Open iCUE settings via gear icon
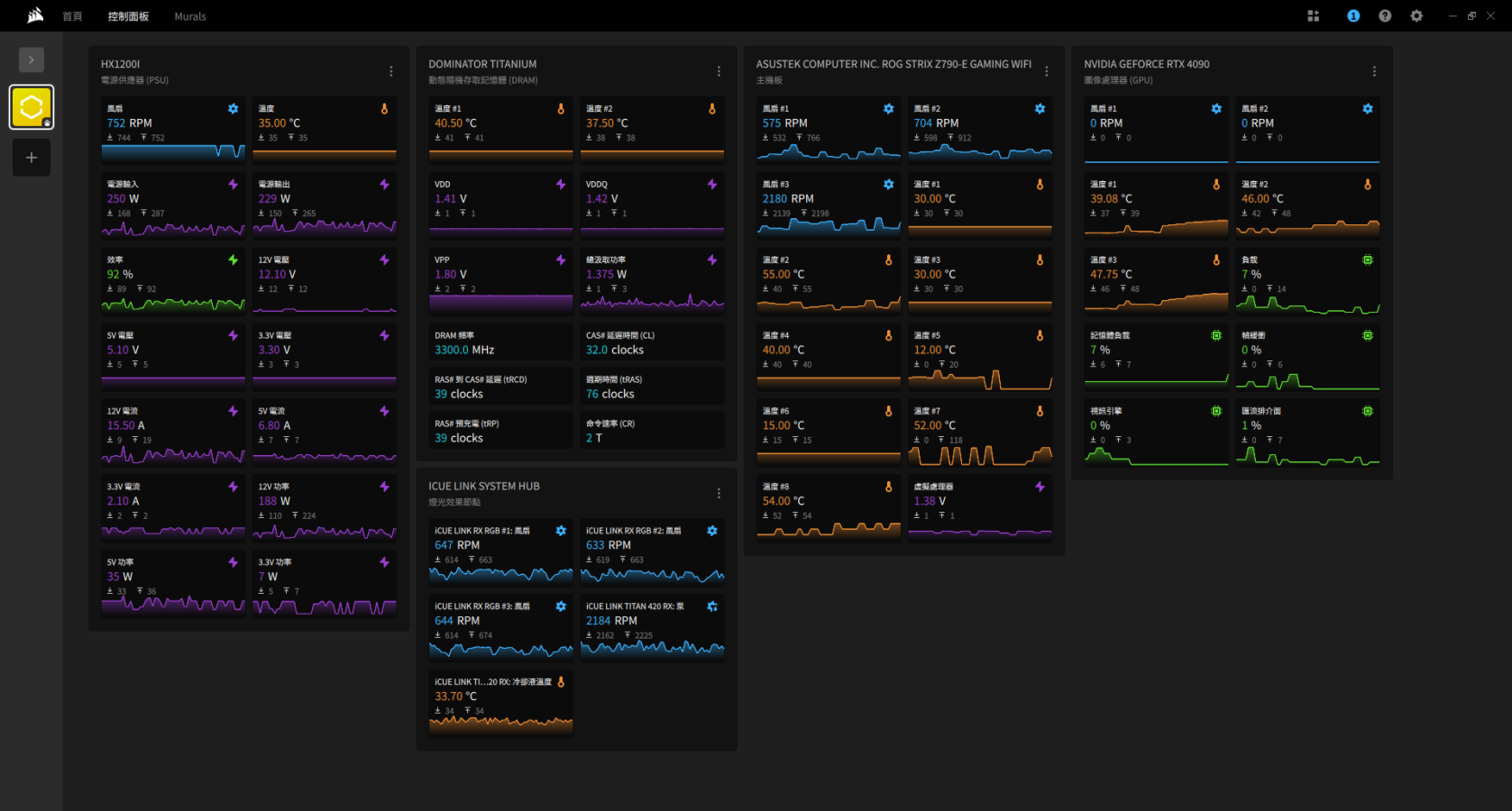The height and width of the screenshot is (811, 1512). 1416,16
